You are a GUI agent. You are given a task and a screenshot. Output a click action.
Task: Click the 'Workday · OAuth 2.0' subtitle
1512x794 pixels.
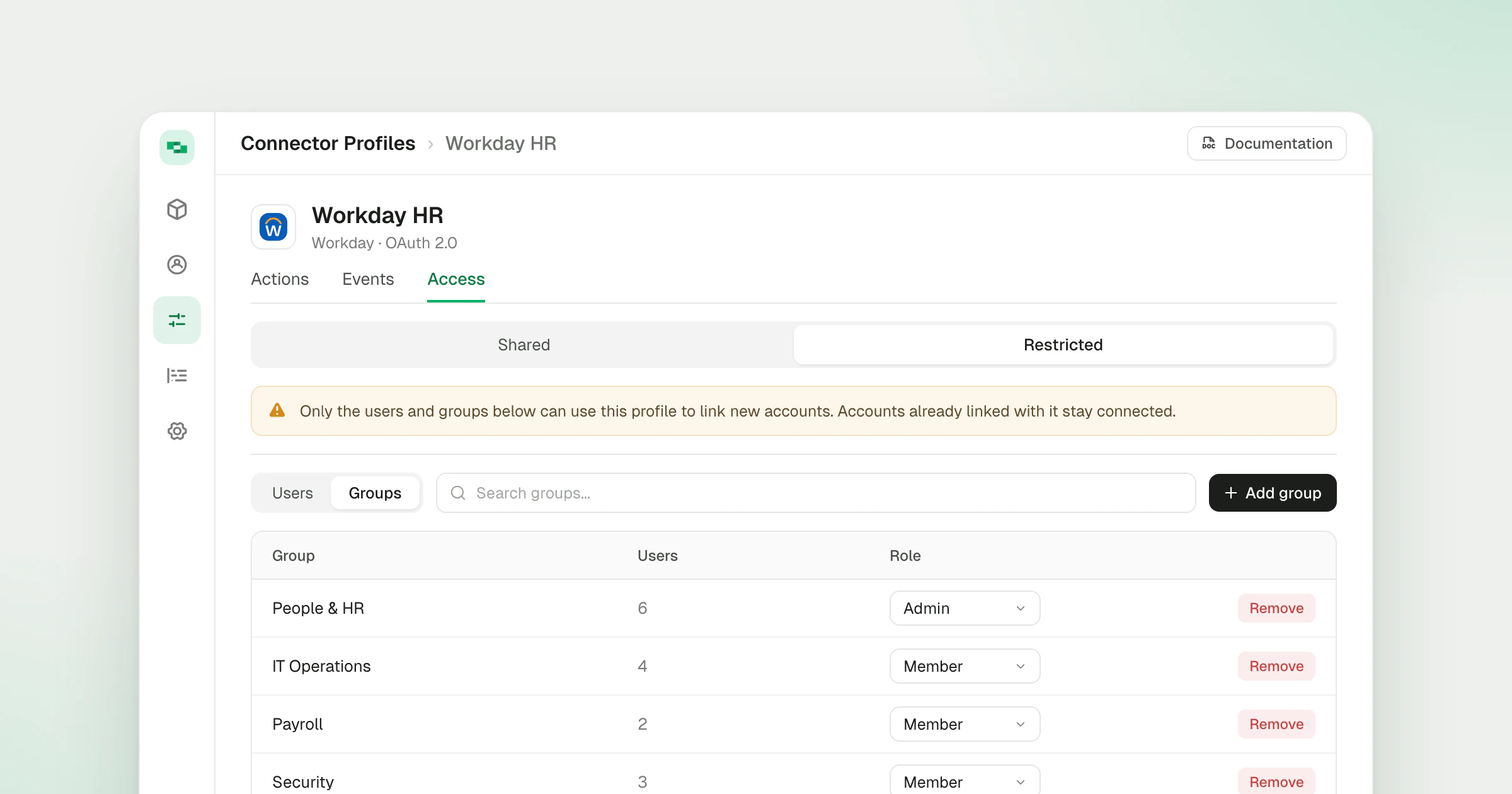click(x=384, y=243)
